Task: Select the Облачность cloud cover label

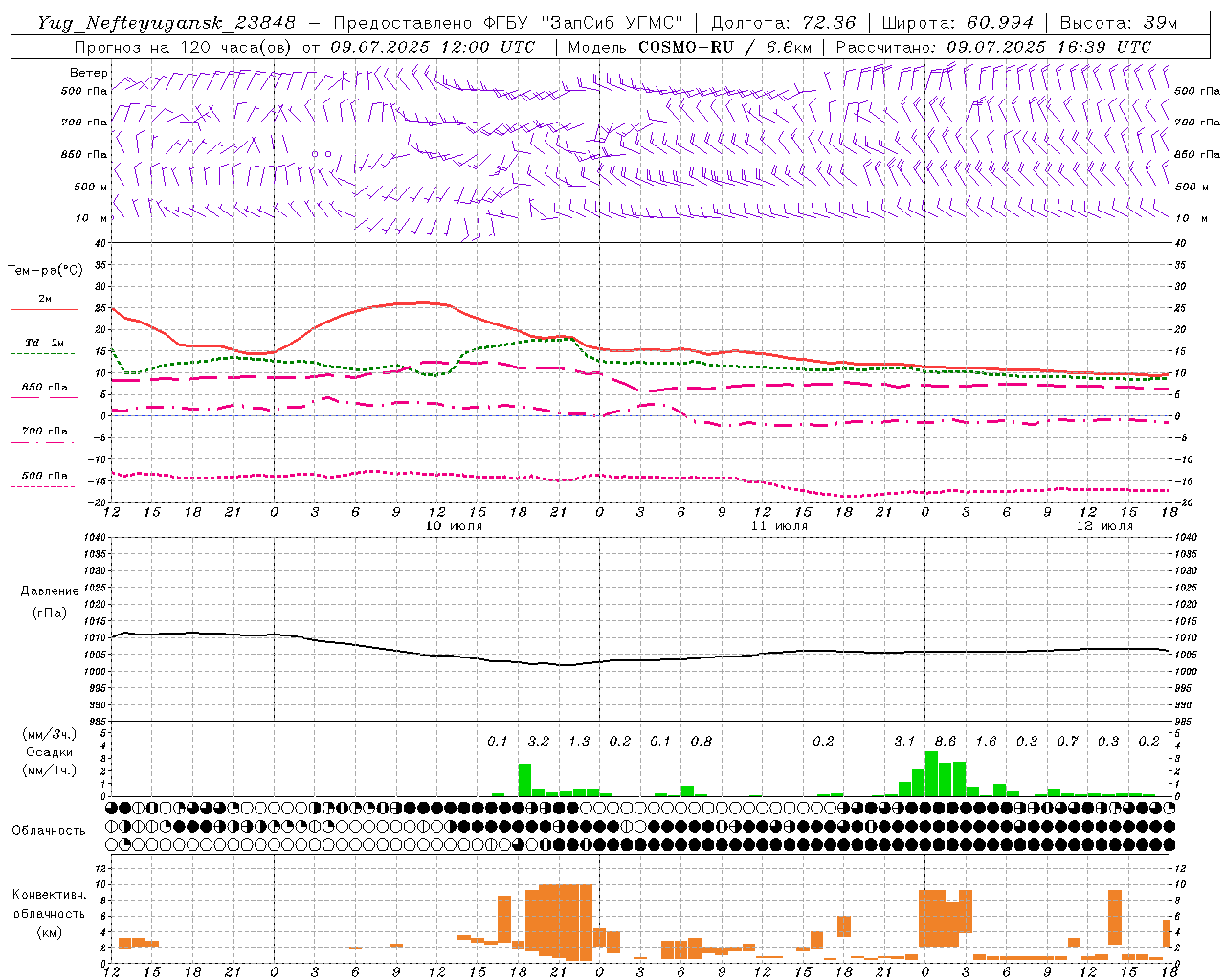Action: (x=49, y=831)
